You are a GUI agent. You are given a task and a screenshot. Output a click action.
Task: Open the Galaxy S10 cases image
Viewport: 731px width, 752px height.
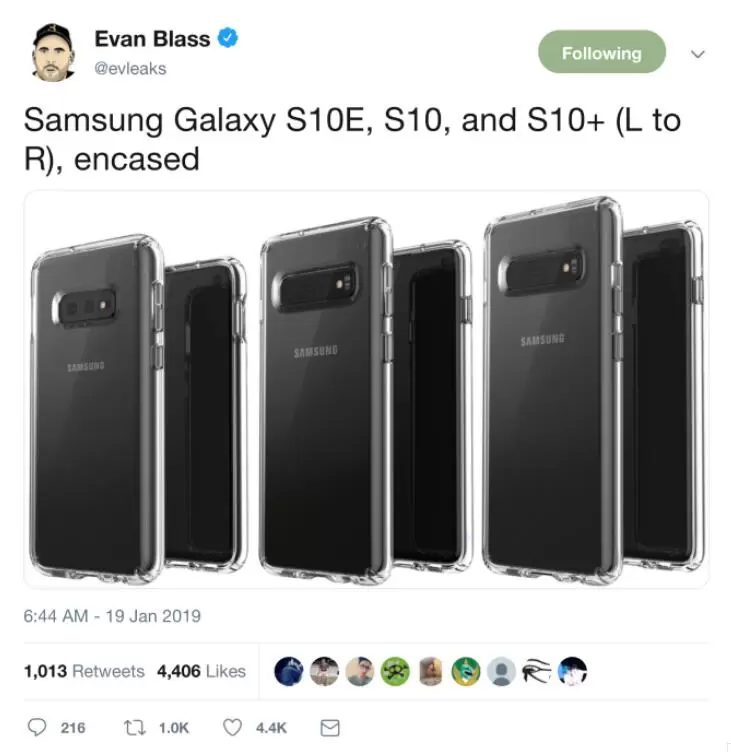(366, 389)
